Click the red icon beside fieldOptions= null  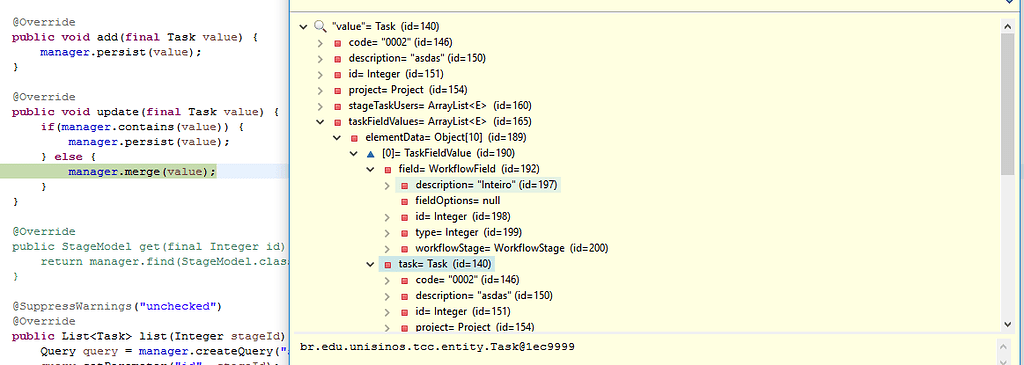[x=404, y=201]
